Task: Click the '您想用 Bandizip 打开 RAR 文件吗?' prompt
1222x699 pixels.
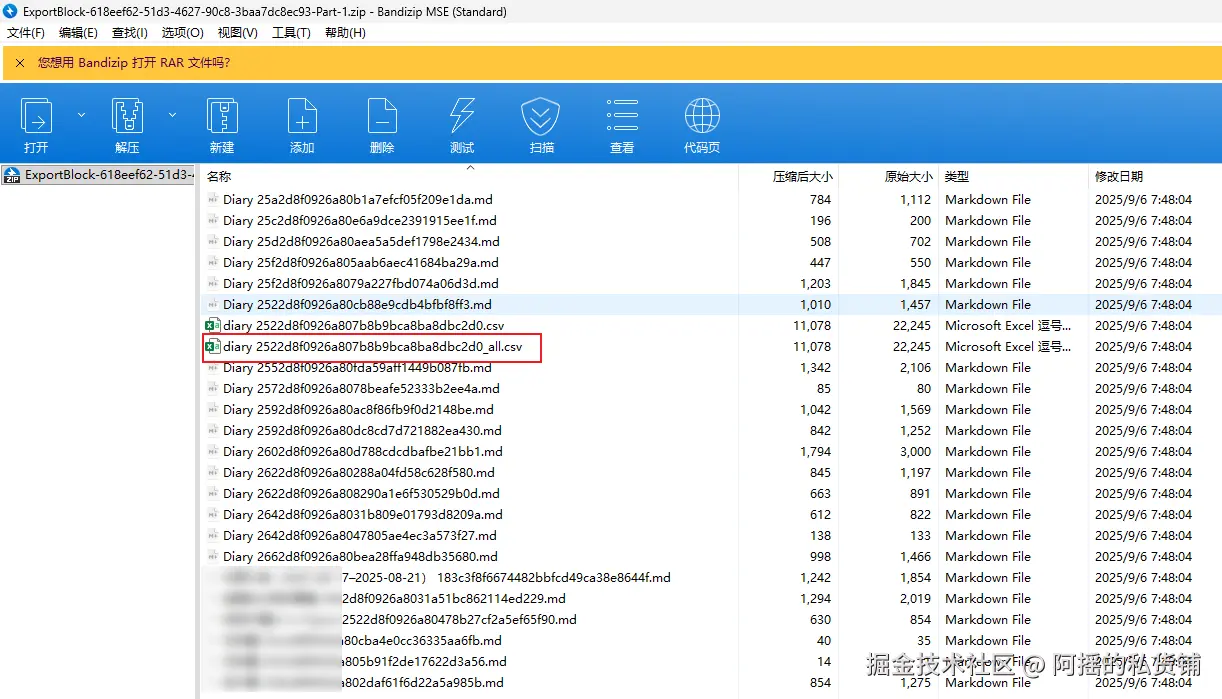Action: (134, 62)
